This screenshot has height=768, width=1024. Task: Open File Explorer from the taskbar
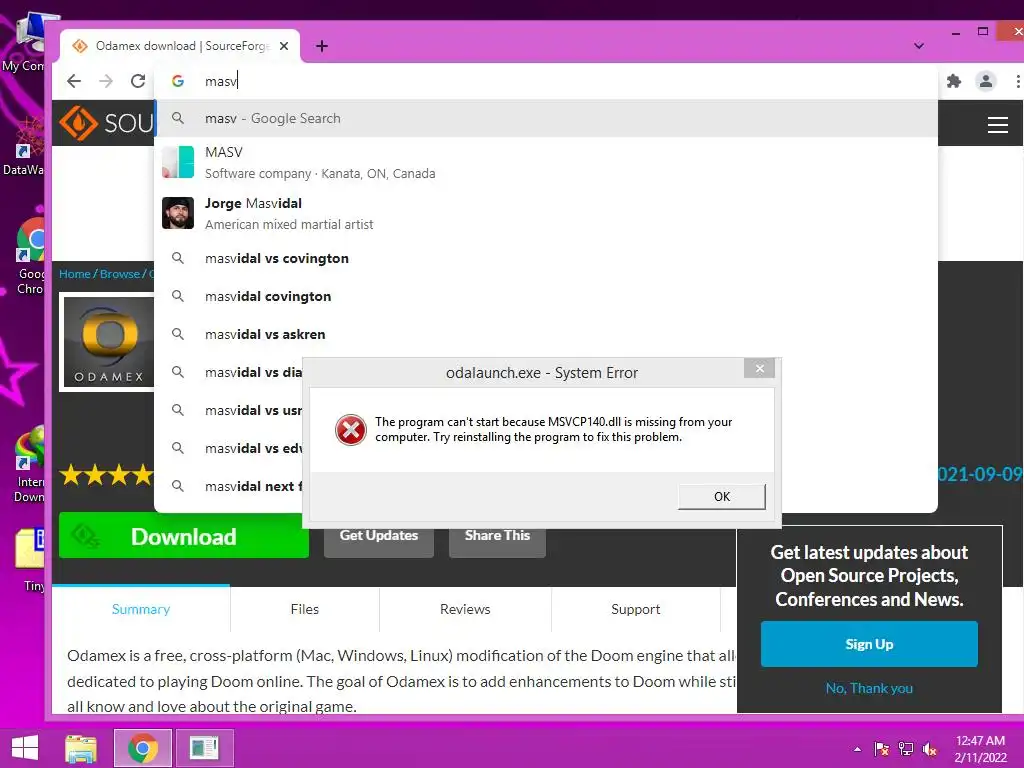[81, 748]
